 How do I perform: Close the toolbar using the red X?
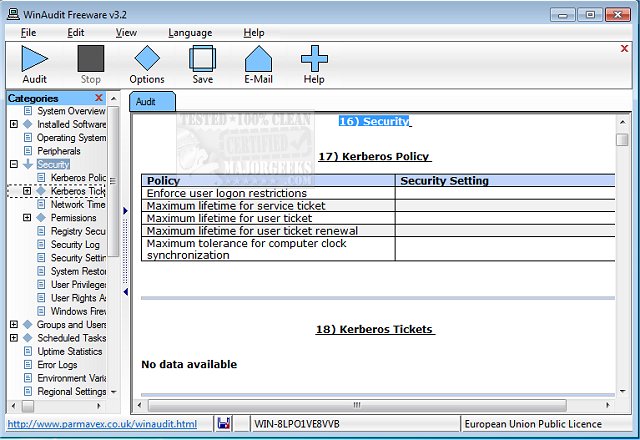click(x=624, y=48)
